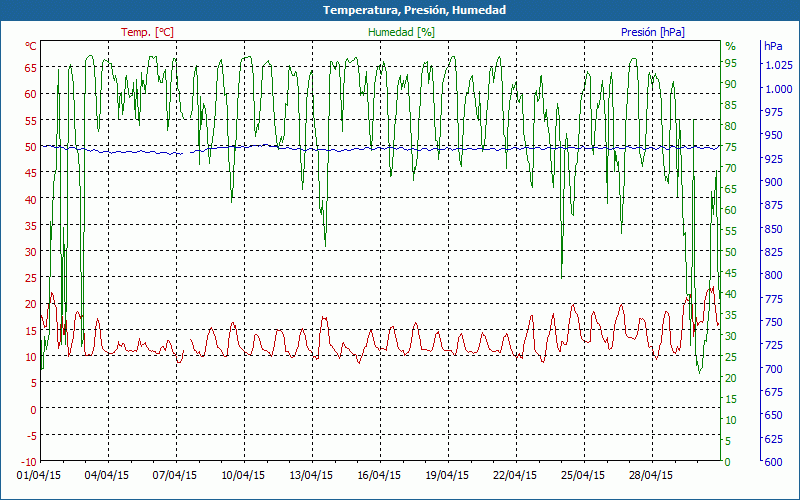This screenshot has height=500, width=800.
Task: Click date label "13/04/15" on the time axis
Action: [311, 475]
